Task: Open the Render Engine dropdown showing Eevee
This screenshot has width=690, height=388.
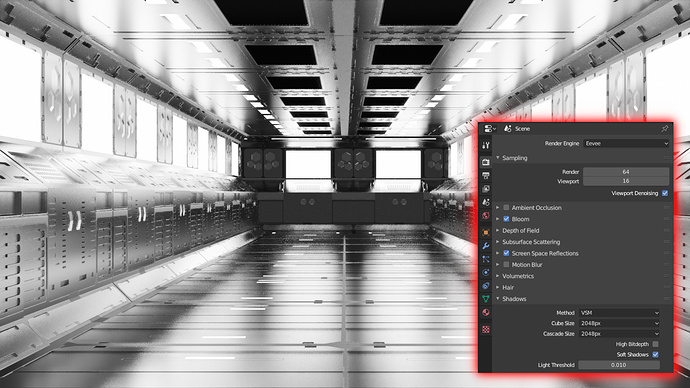Action: [627, 143]
